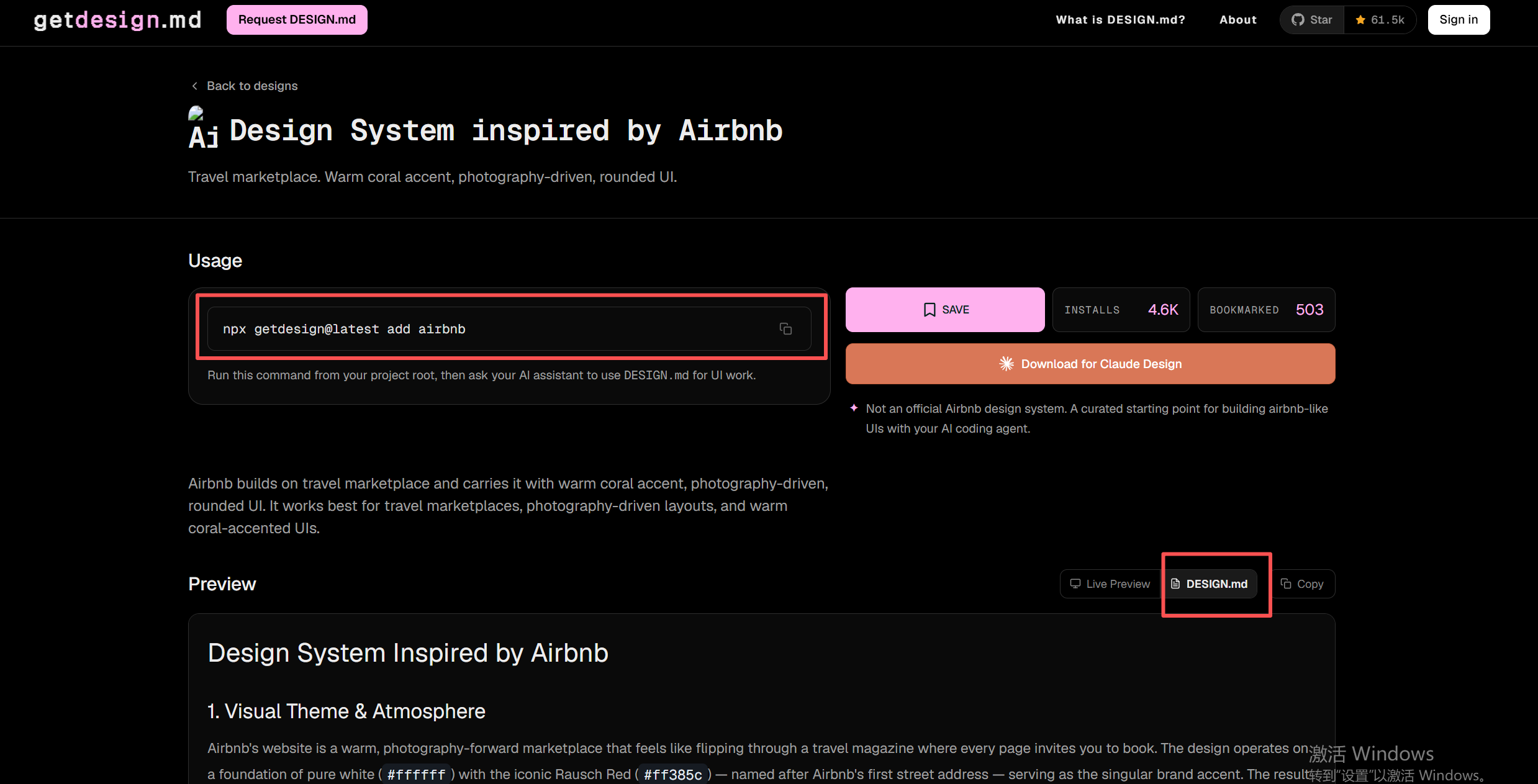Click the getdesign.md logo
The height and width of the screenshot is (784, 1538).
click(x=117, y=20)
